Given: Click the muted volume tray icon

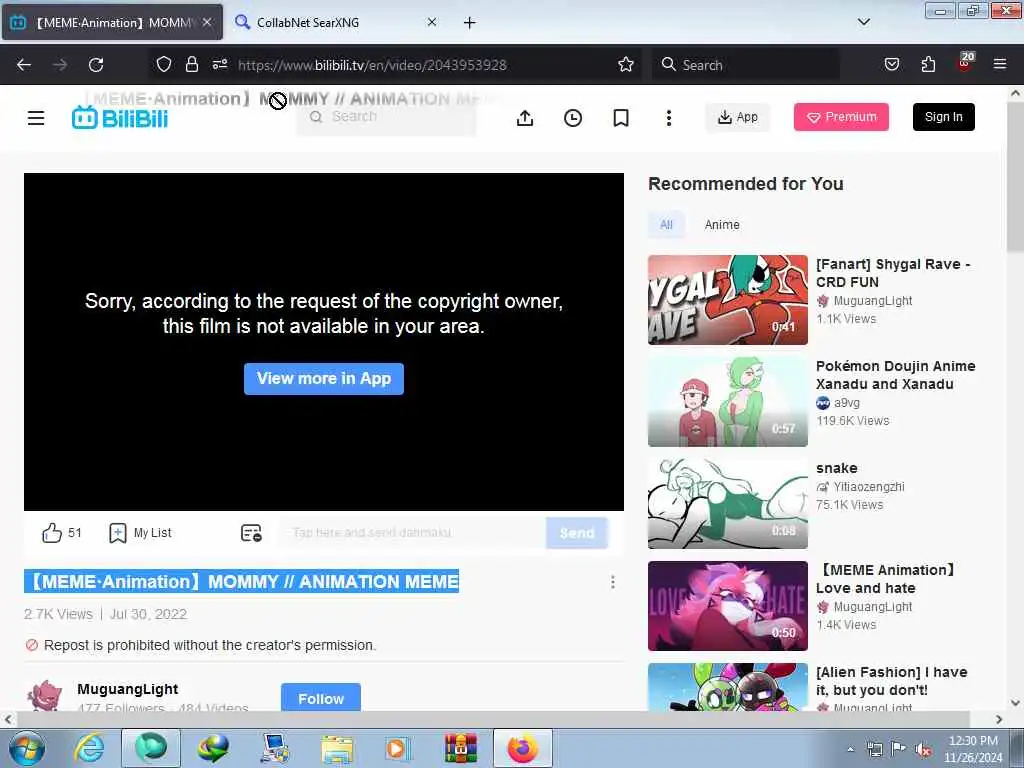Looking at the screenshot, I should [x=923, y=750].
